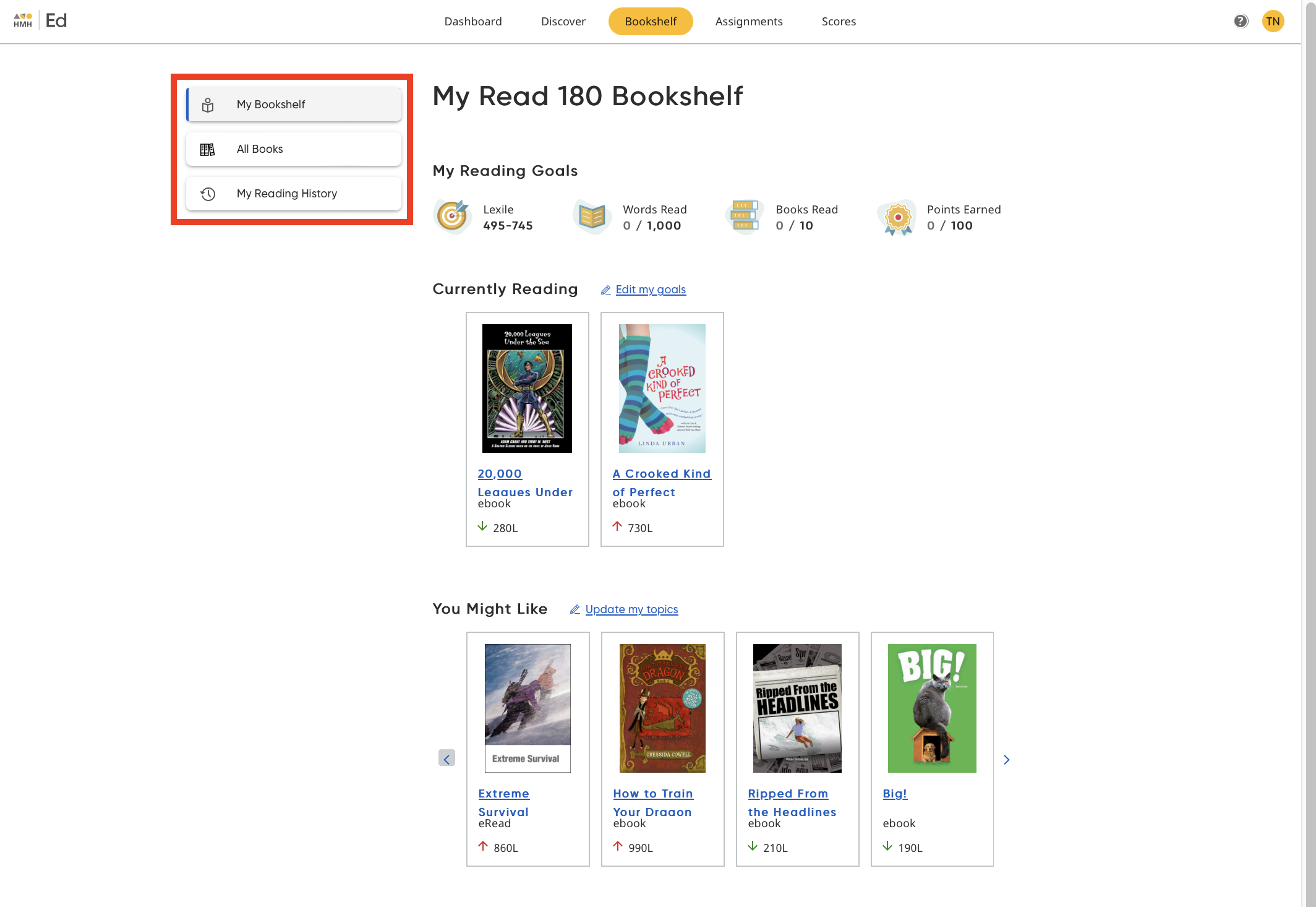The image size is (1316, 907).
Task: Click the Lexile target icon
Action: (452, 217)
